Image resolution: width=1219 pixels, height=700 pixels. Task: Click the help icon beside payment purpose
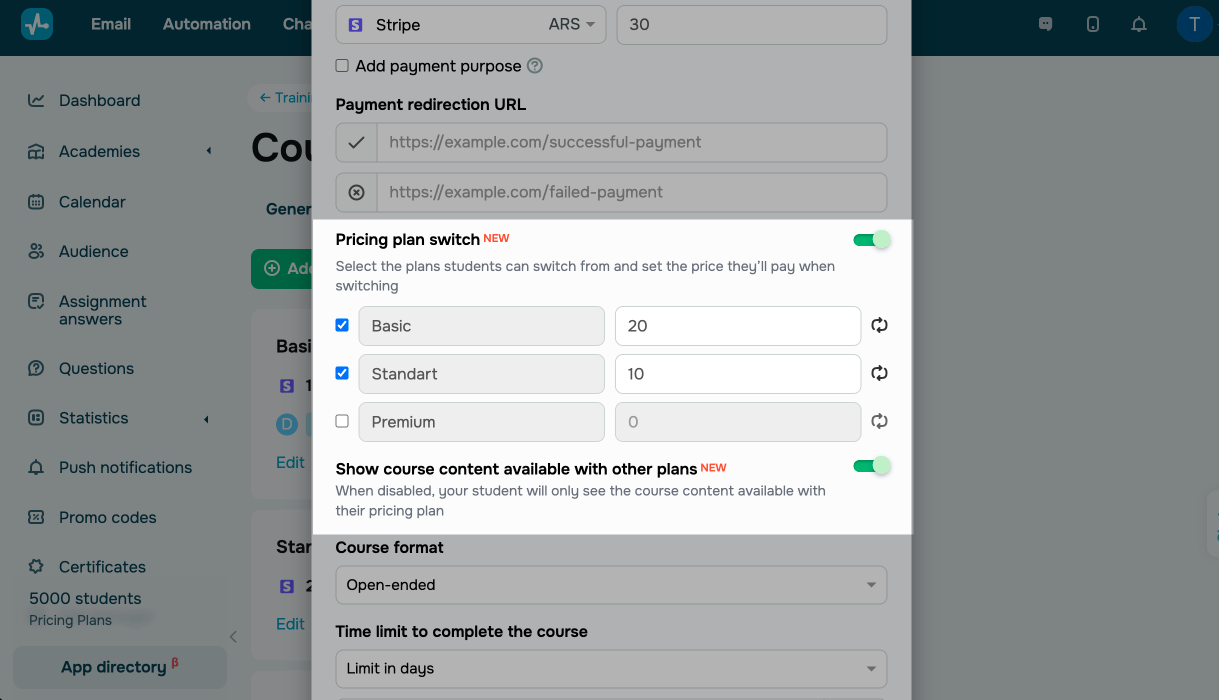point(535,66)
